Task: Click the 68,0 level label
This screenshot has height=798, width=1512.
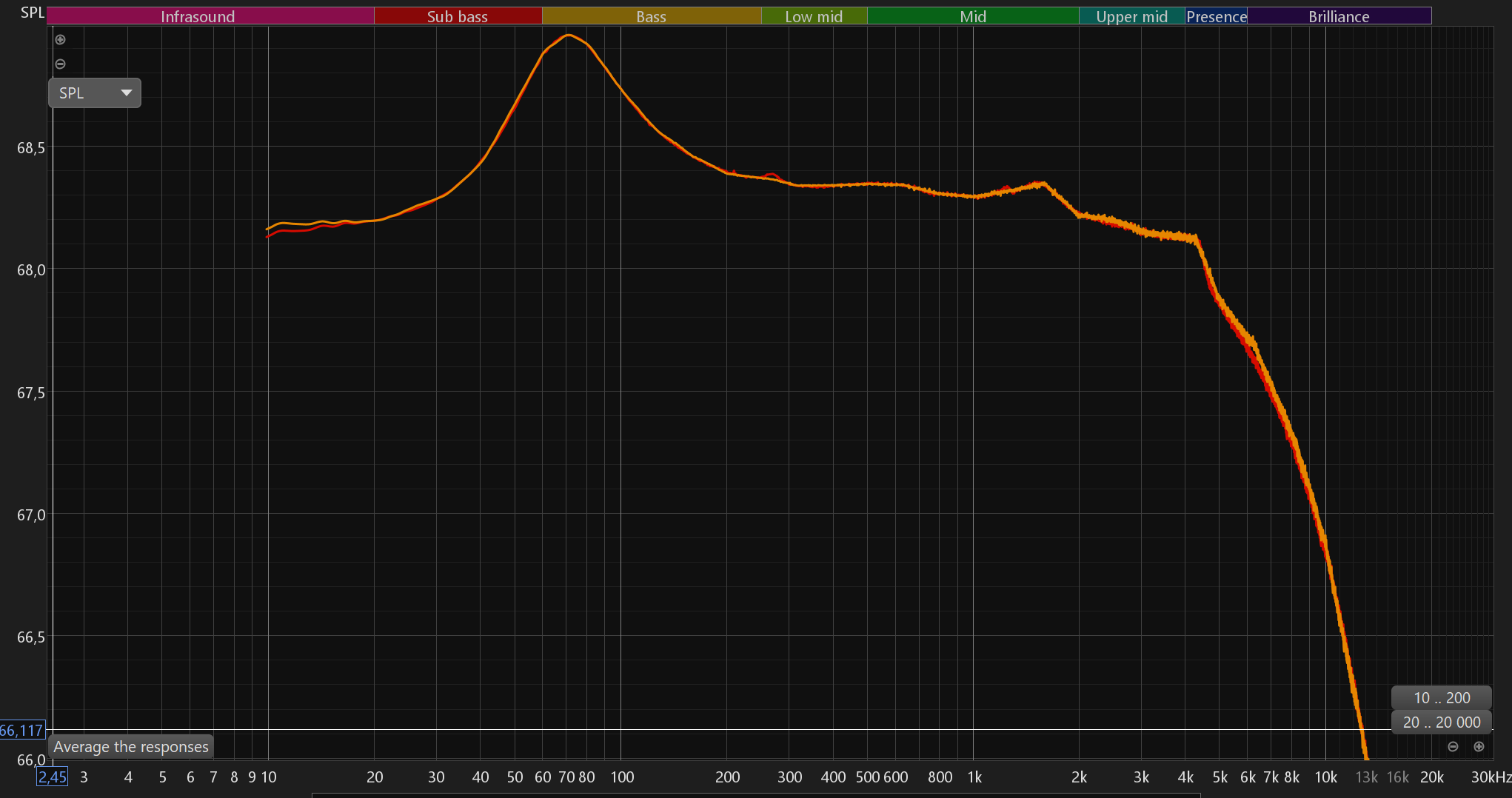Action: (31, 270)
